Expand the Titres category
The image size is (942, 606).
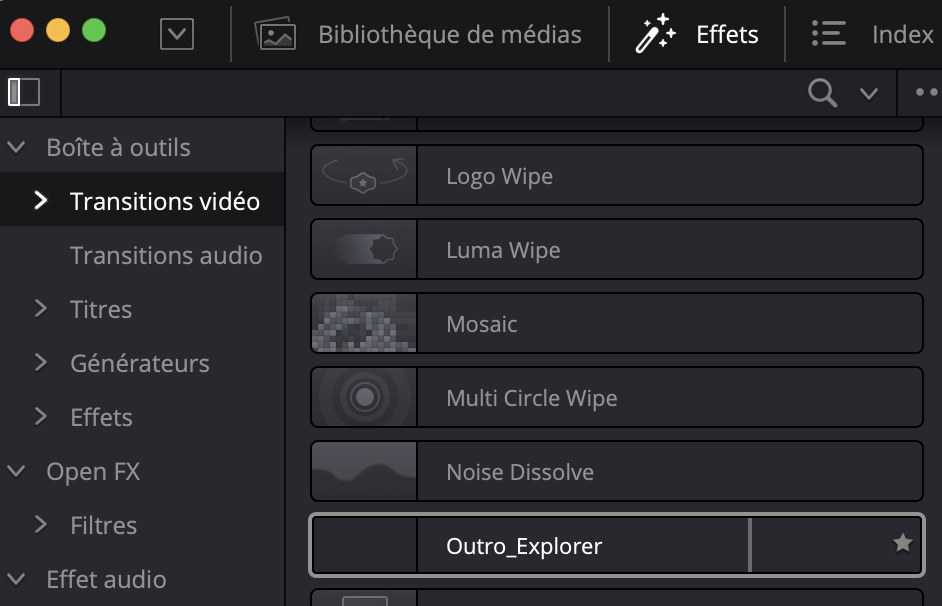tap(41, 309)
